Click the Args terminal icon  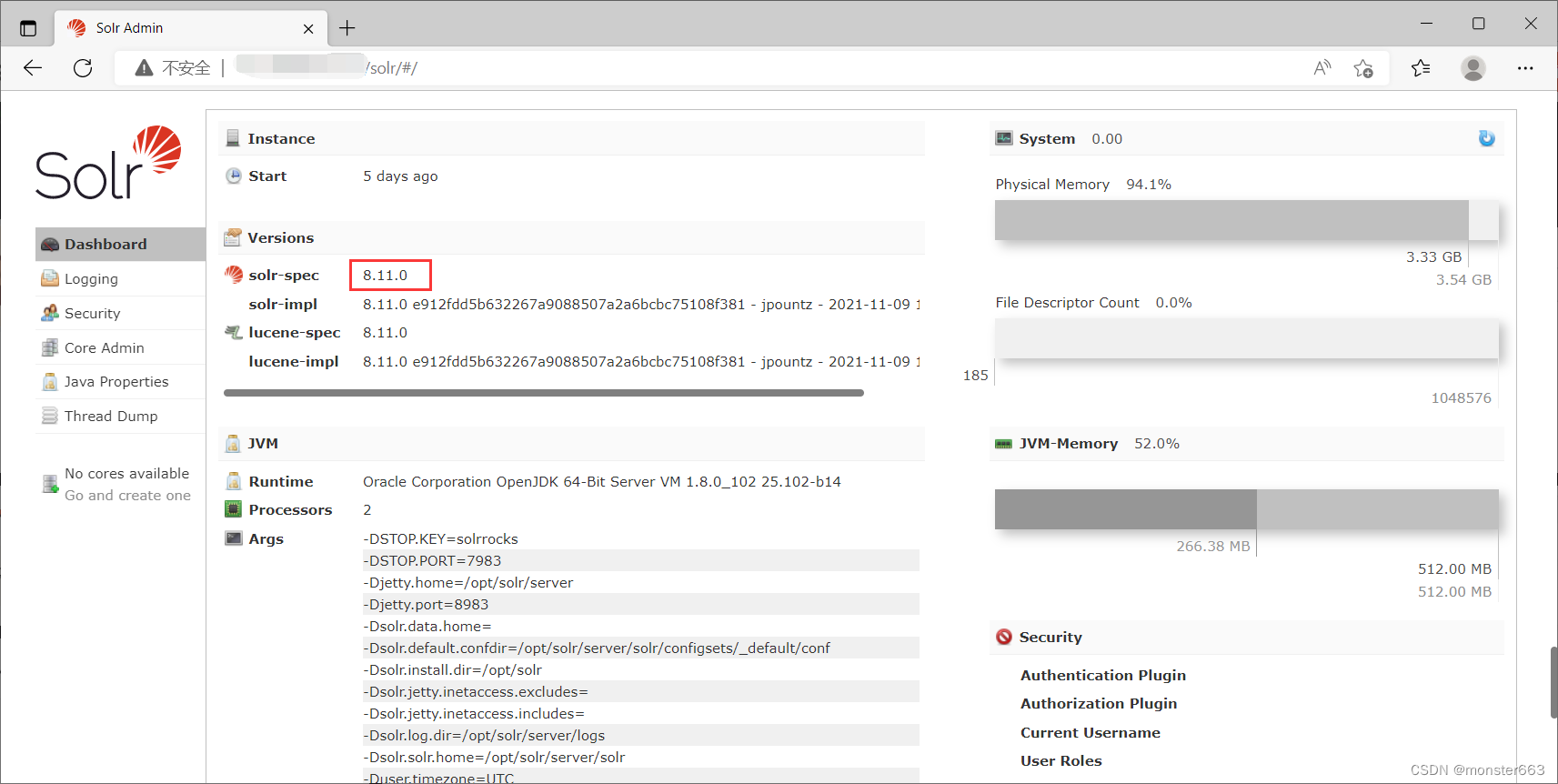tap(234, 538)
